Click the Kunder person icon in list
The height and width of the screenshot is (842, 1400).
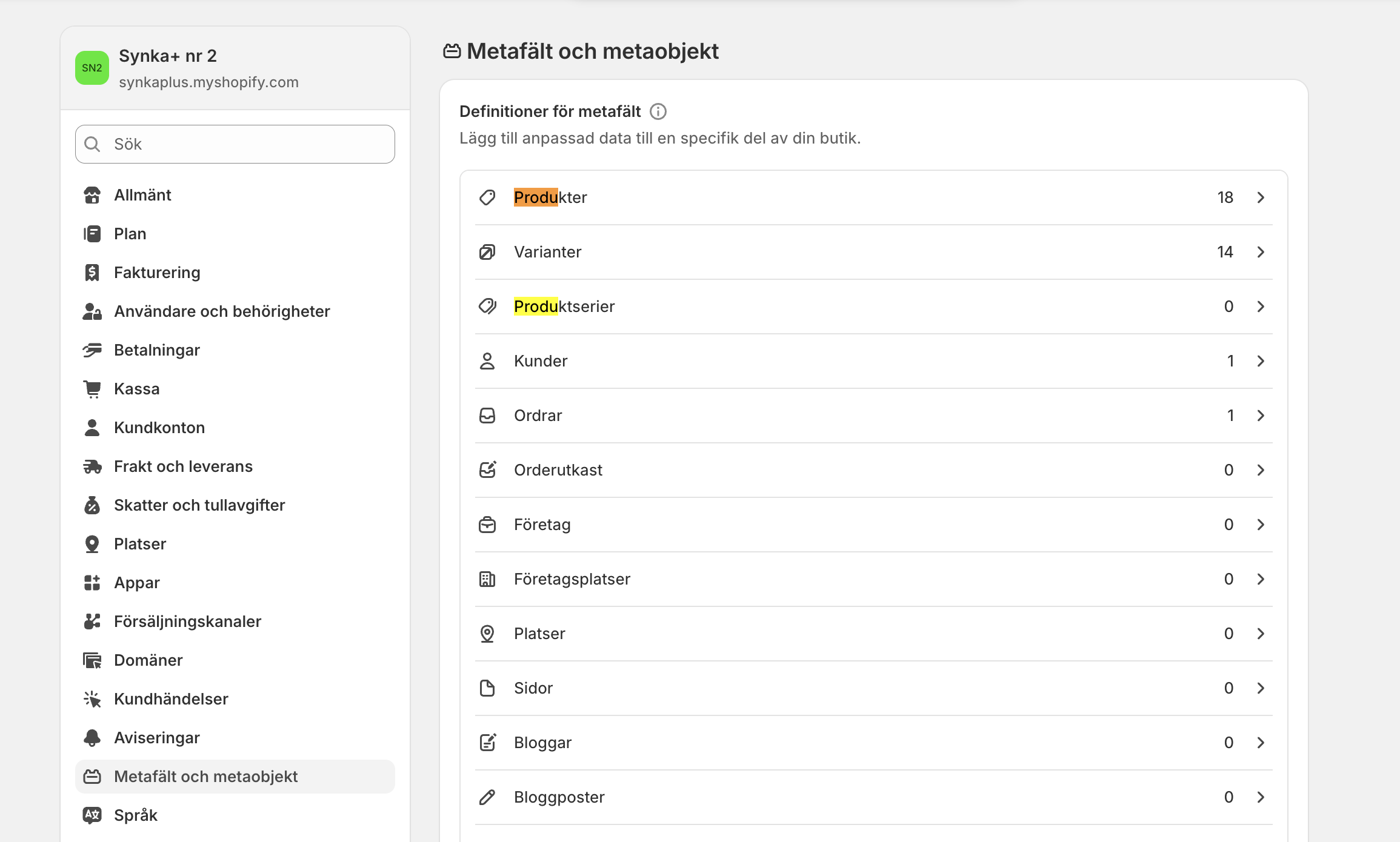[487, 361]
